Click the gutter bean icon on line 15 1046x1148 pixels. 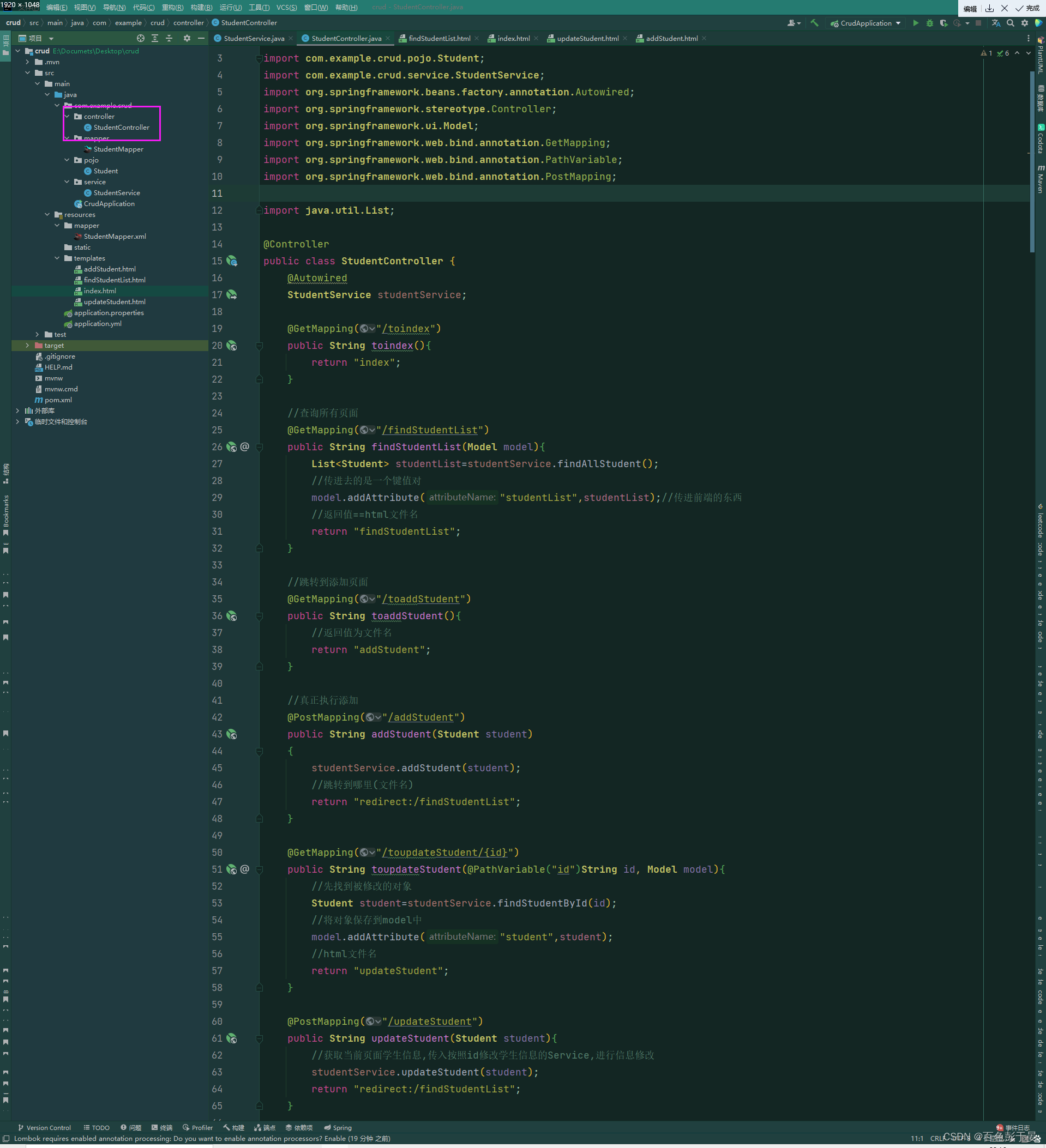[232, 261]
